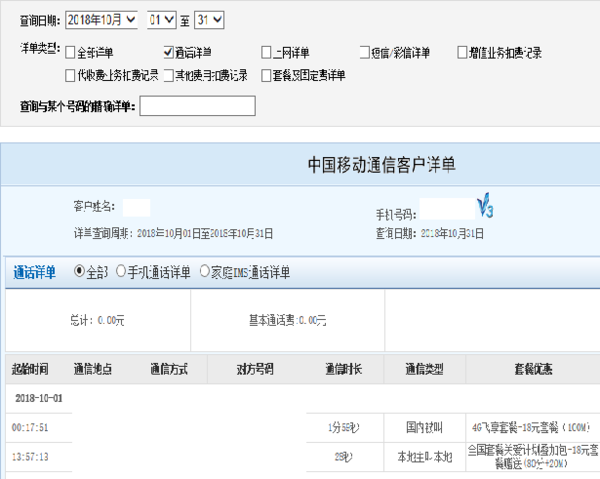Click the 手机号码 label
The height and width of the screenshot is (479, 600).
coord(396,215)
